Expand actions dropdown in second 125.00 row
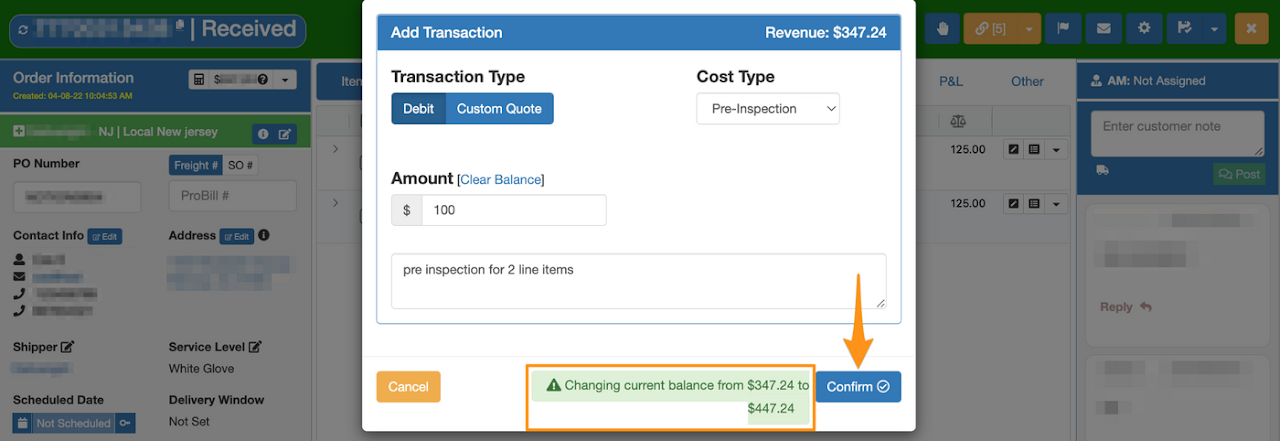 [1054, 204]
